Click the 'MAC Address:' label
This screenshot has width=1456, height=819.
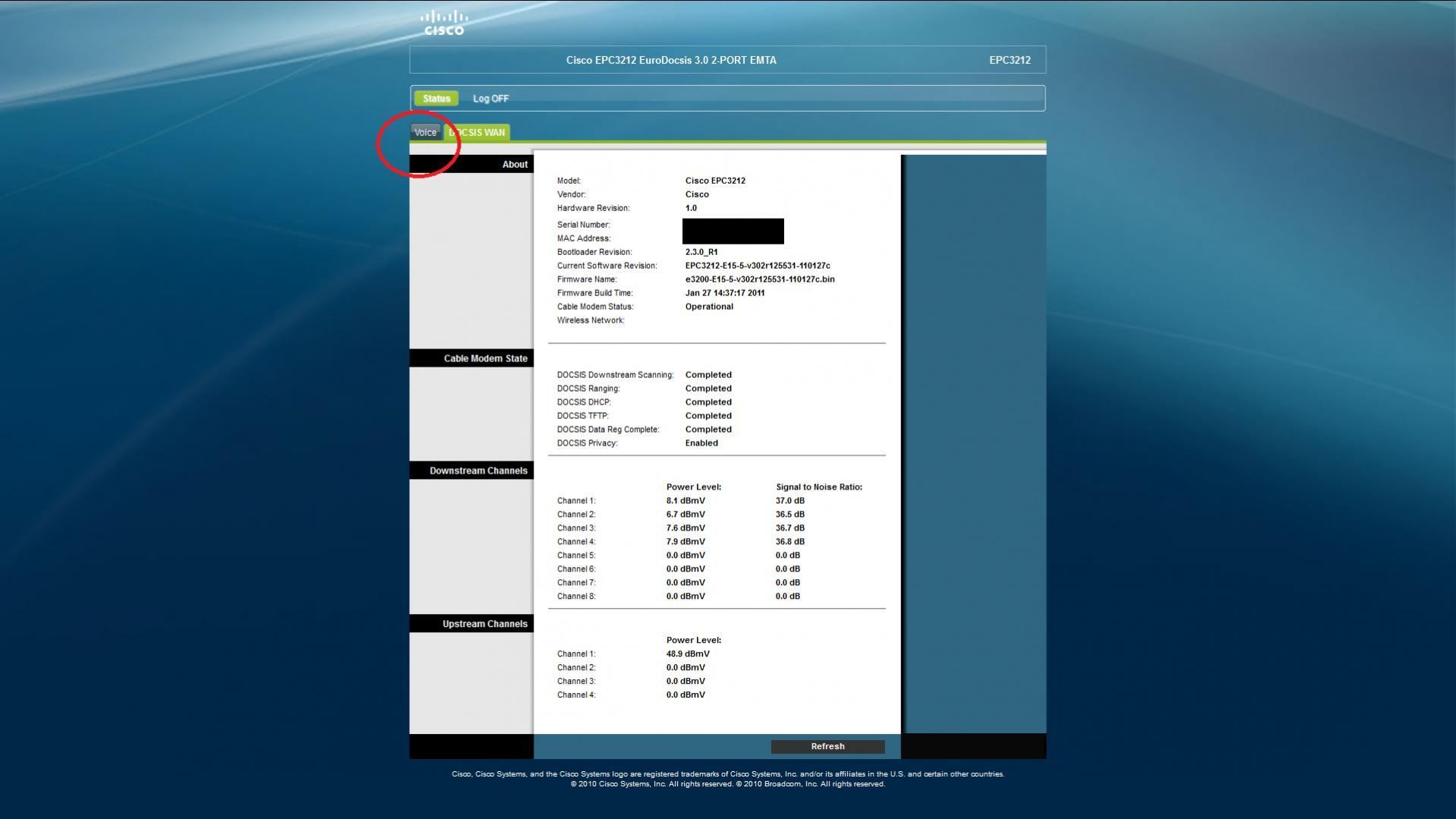[x=584, y=238]
